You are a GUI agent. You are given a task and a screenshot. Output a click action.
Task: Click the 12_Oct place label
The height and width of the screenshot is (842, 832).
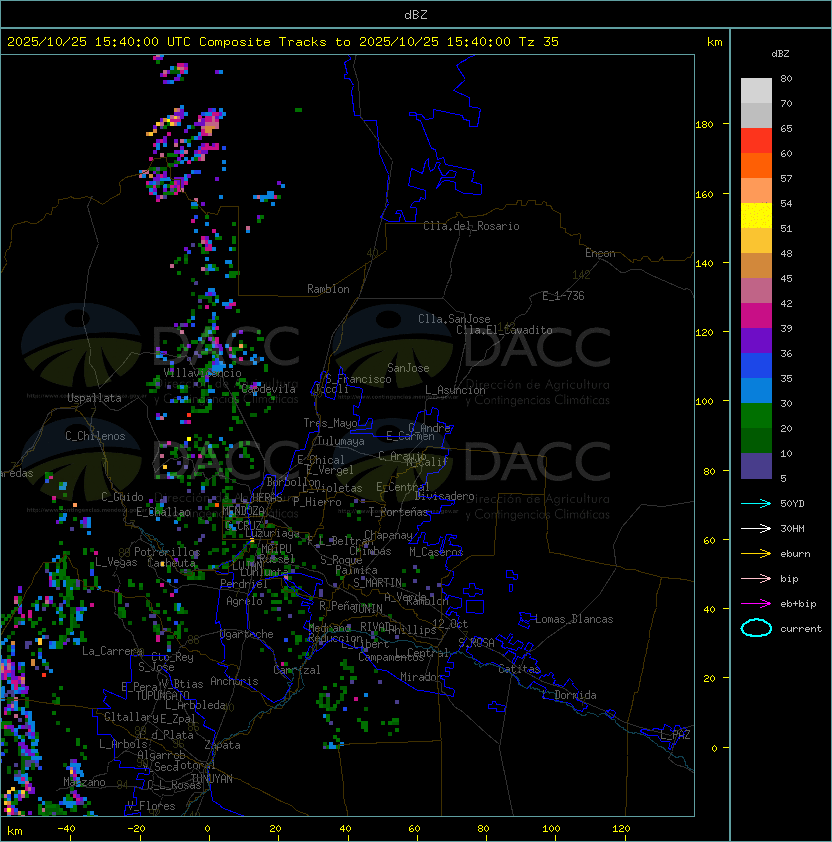tap(450, 624)
